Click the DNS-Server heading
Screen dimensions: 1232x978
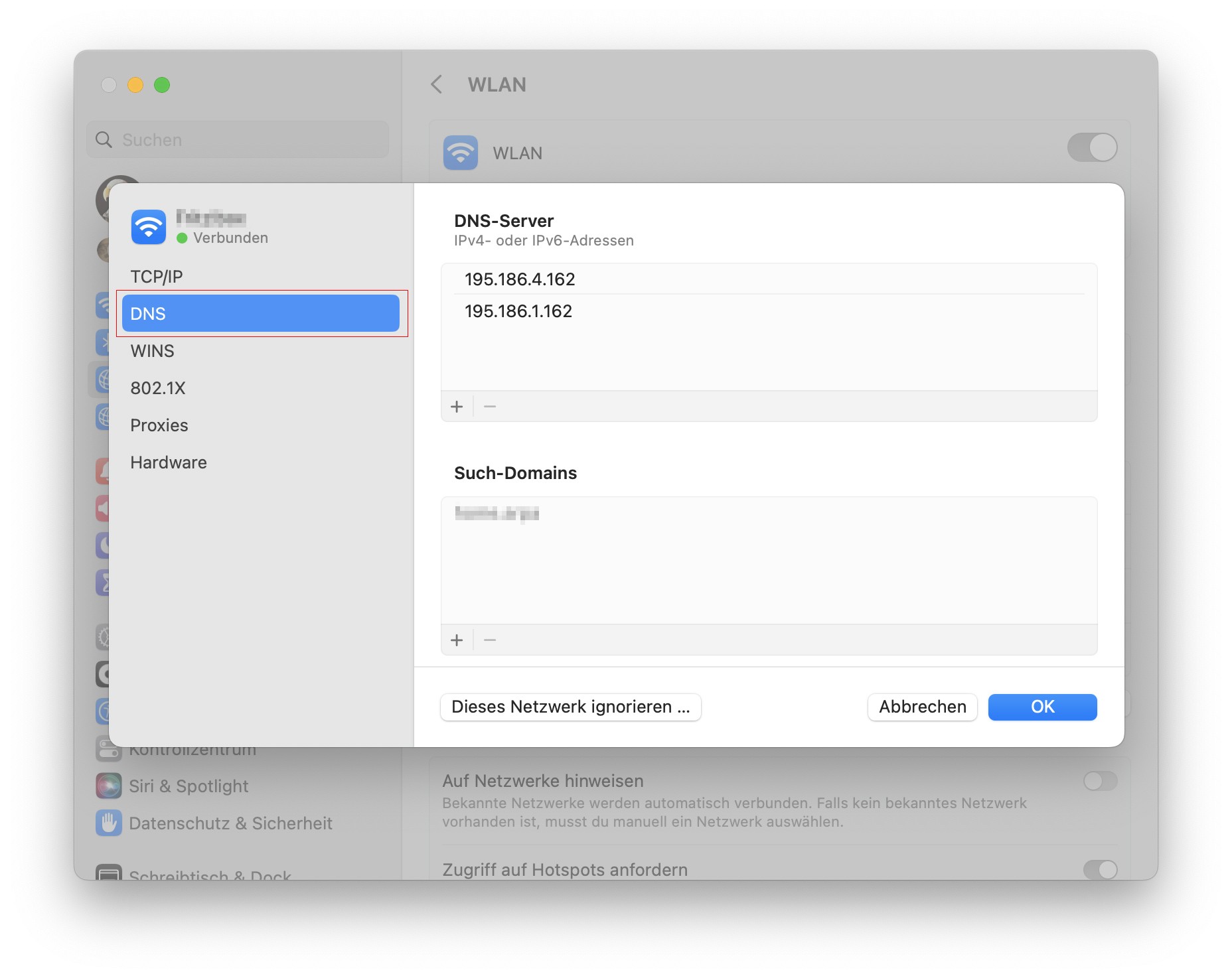click(x=504, y=221)
